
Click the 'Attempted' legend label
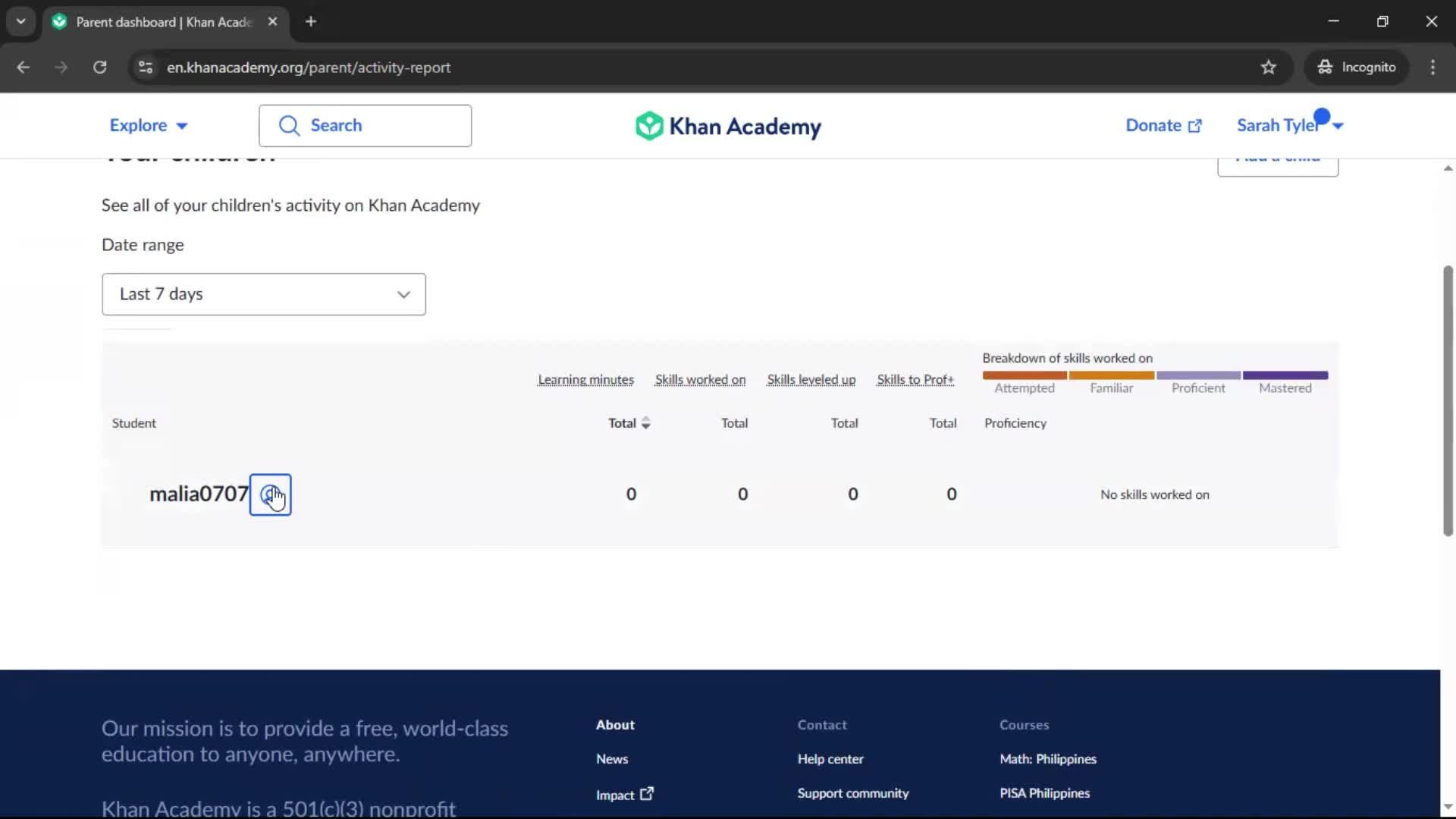[1024, 388]
